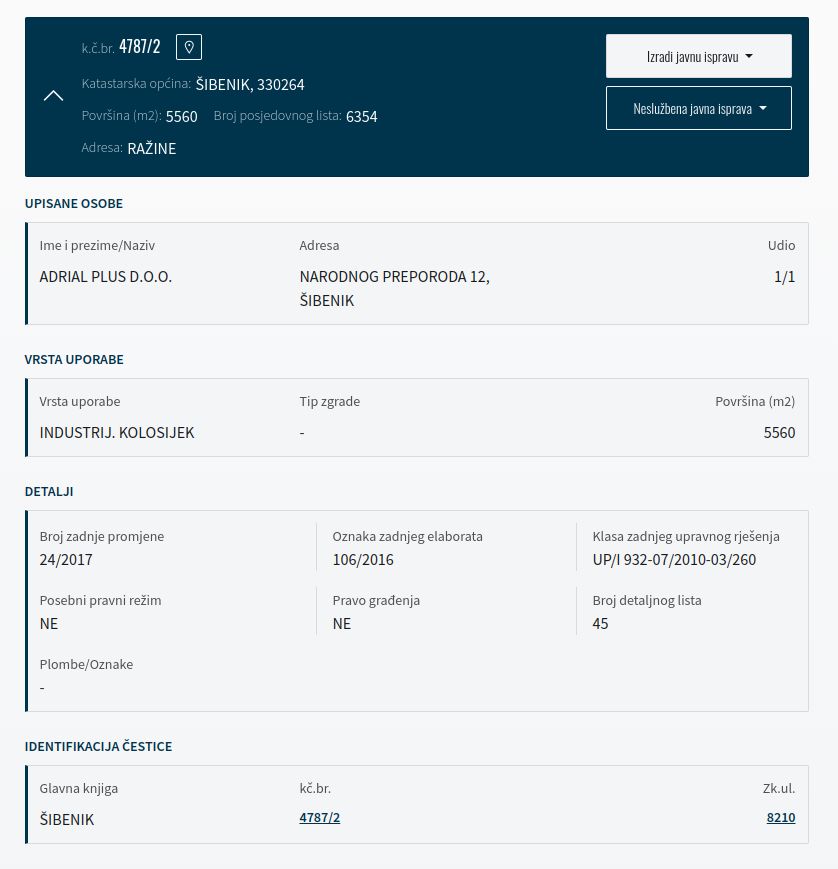Click the address NARODNOG PREPORODA 12
This screenshot has height=869, width=838.
click(x=394, y=277)
